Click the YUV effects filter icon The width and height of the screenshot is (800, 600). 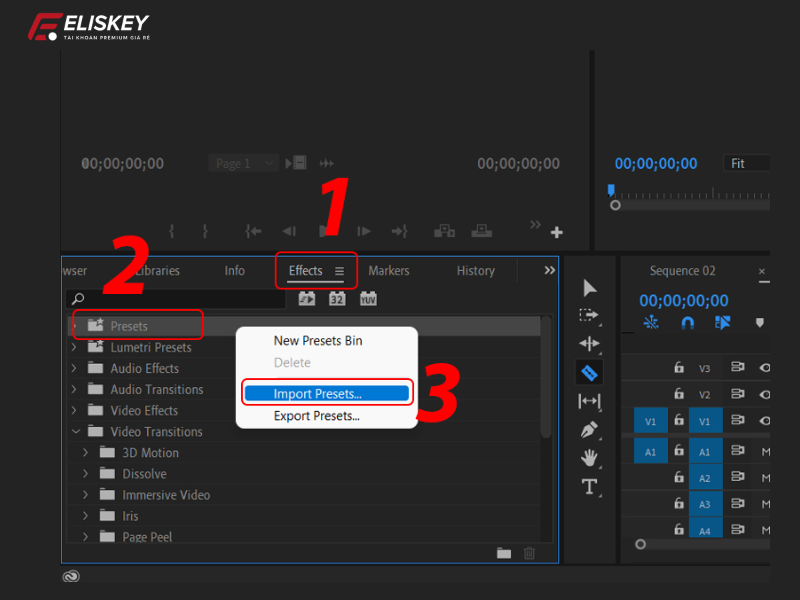(x=368, y=298)
